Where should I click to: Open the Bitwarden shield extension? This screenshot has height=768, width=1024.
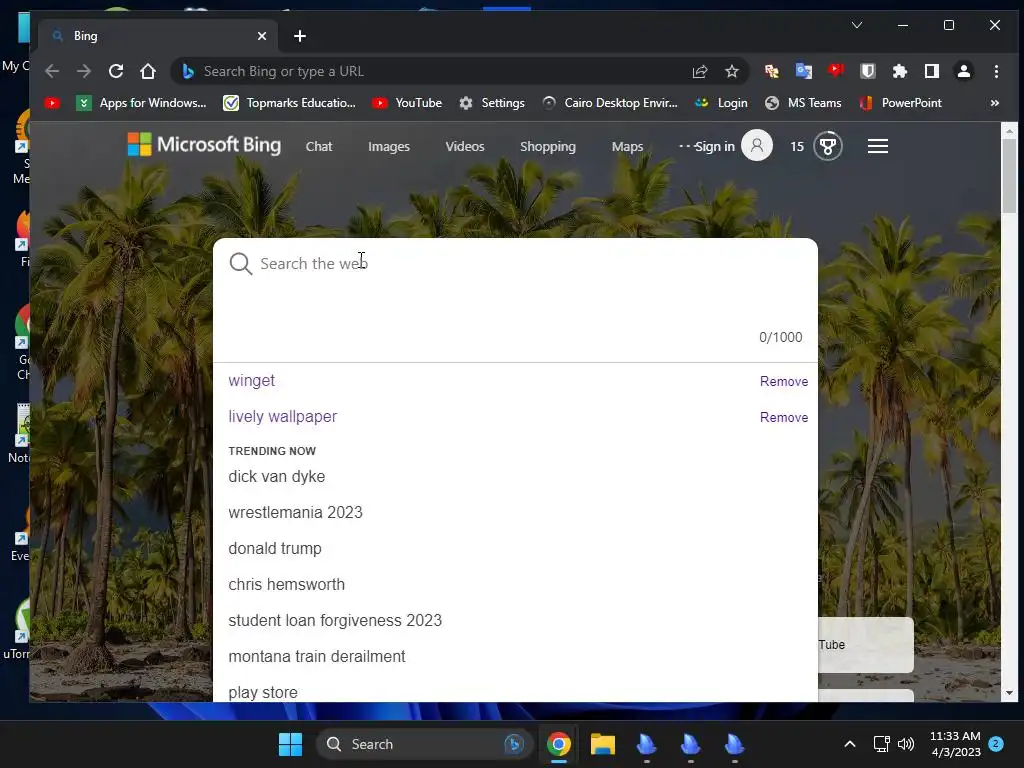pyautogui.click(x=868, y=71)
